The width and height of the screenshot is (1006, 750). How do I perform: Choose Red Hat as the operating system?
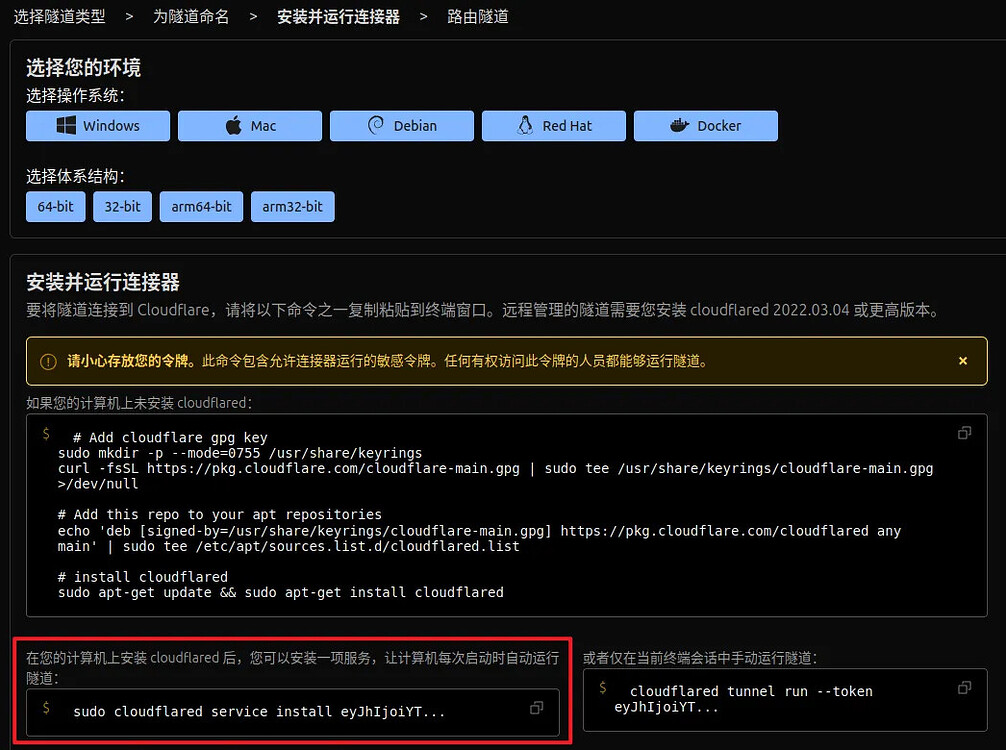pyautogui.click(x=554, y=126)
